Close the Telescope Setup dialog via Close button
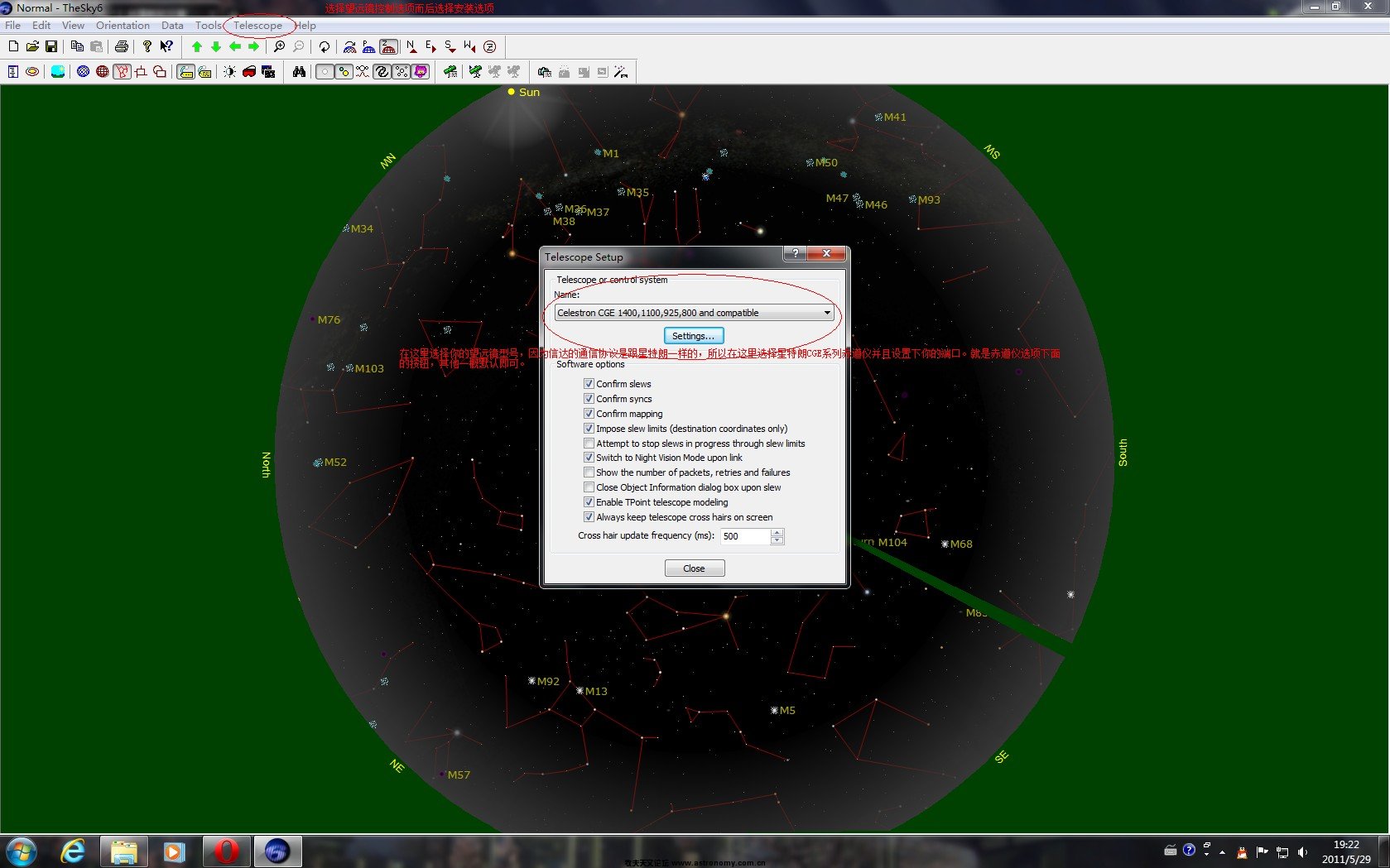This screenshot has width=1390, height=868. pyautogui.click(x=694, y=568)
